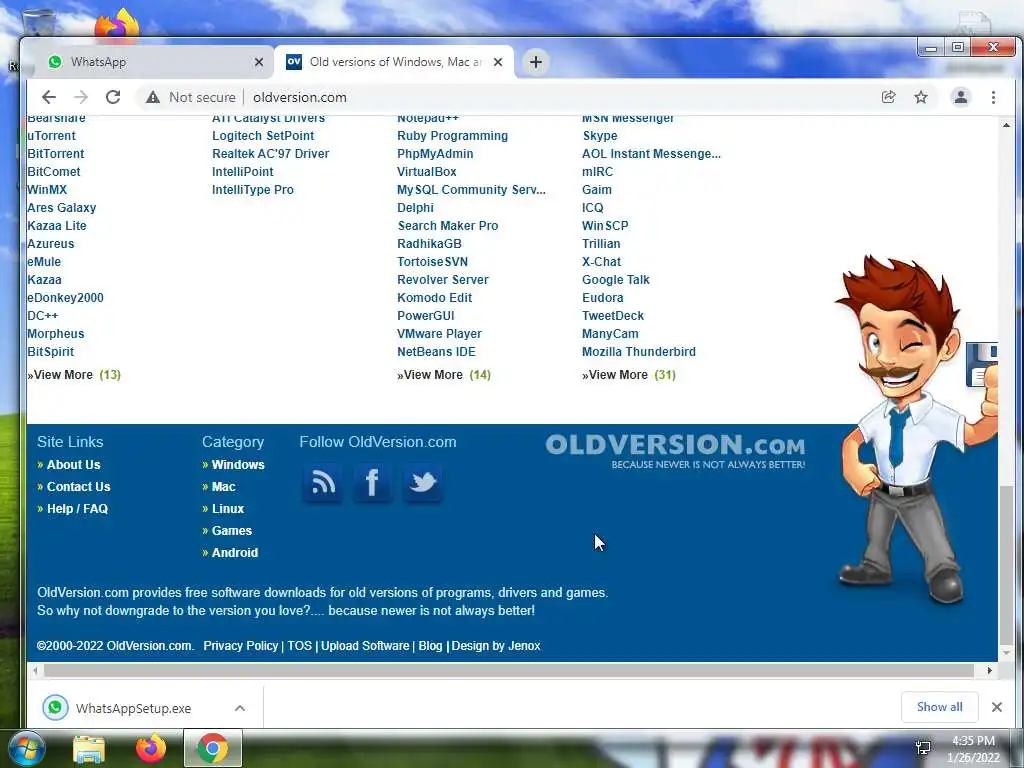Open the Mac category link
Screen dimensions: 1024x768
[x=223, y=487]
